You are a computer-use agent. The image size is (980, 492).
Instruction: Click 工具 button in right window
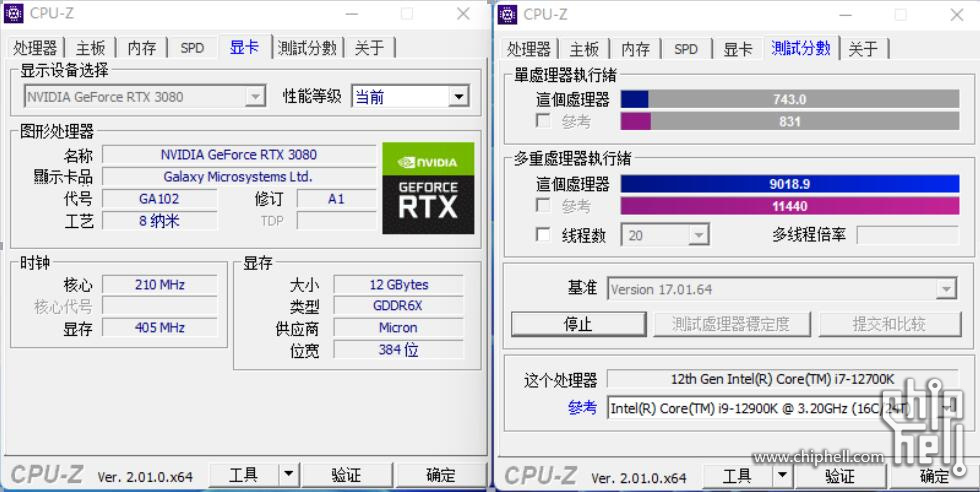coord(738,476)
